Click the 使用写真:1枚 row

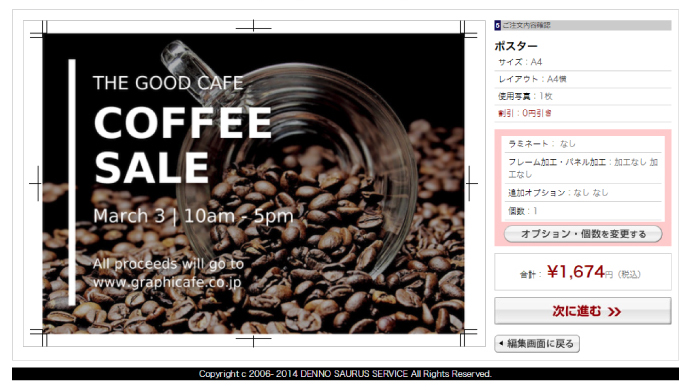[x=583, y=96]
